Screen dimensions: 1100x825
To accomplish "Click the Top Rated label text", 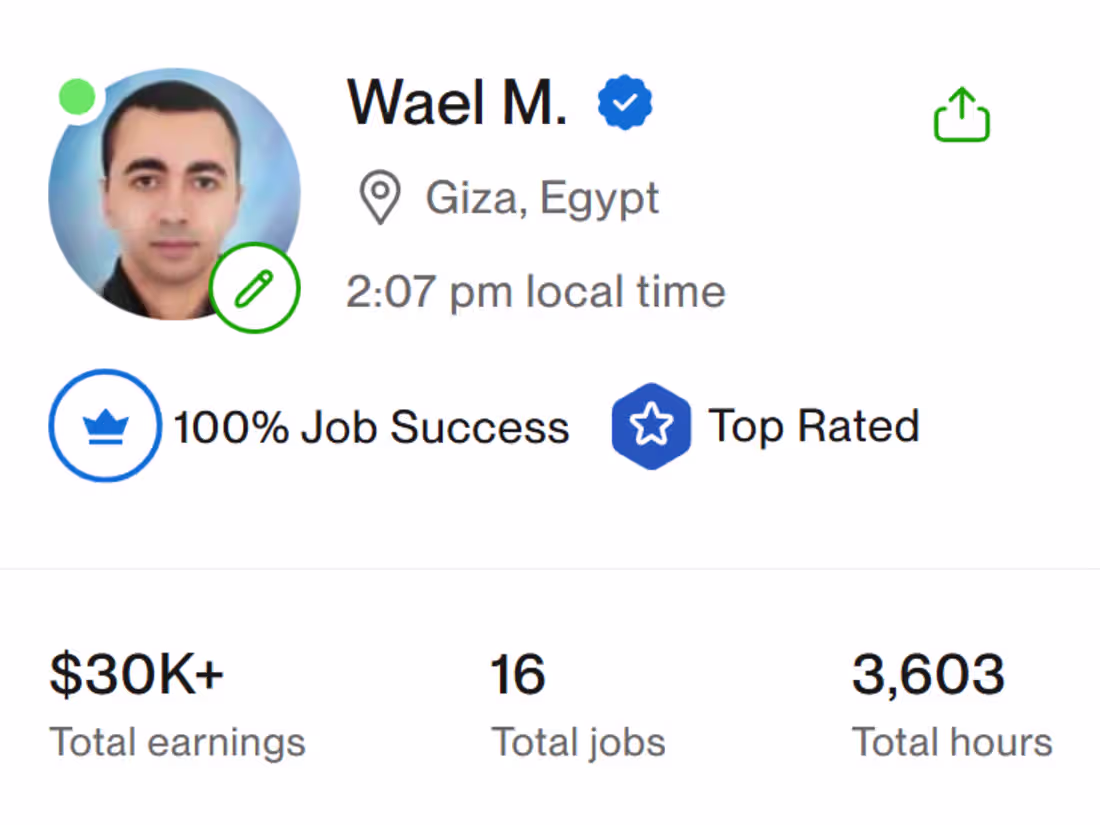I will click(x=814, y=426).
